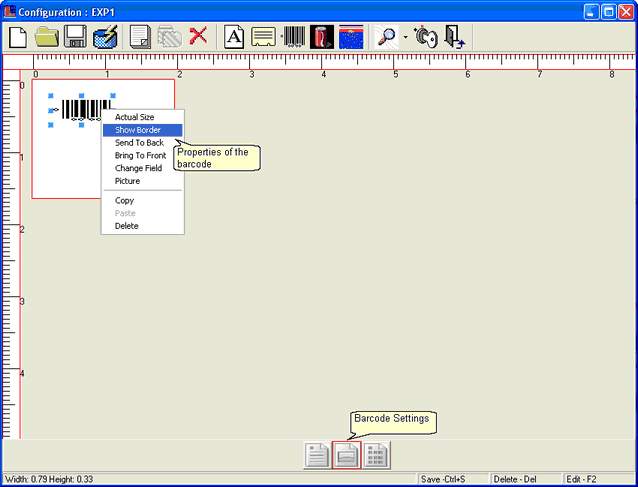Minimize the Configuration window
This screenshot has width=638, height=487.
(591, 12)
